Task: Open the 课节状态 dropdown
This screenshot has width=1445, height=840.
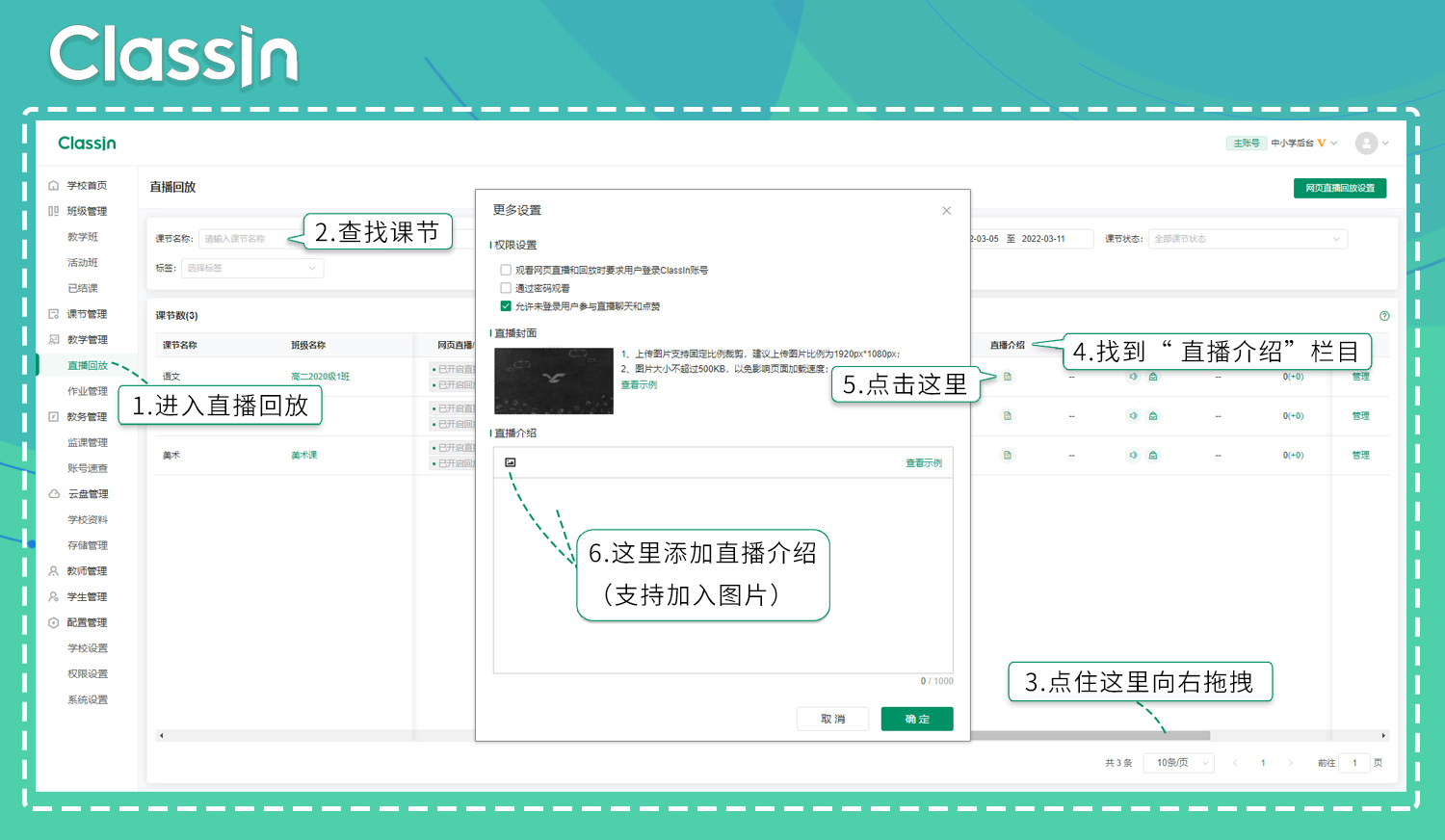Action: tap(1248, 239)
